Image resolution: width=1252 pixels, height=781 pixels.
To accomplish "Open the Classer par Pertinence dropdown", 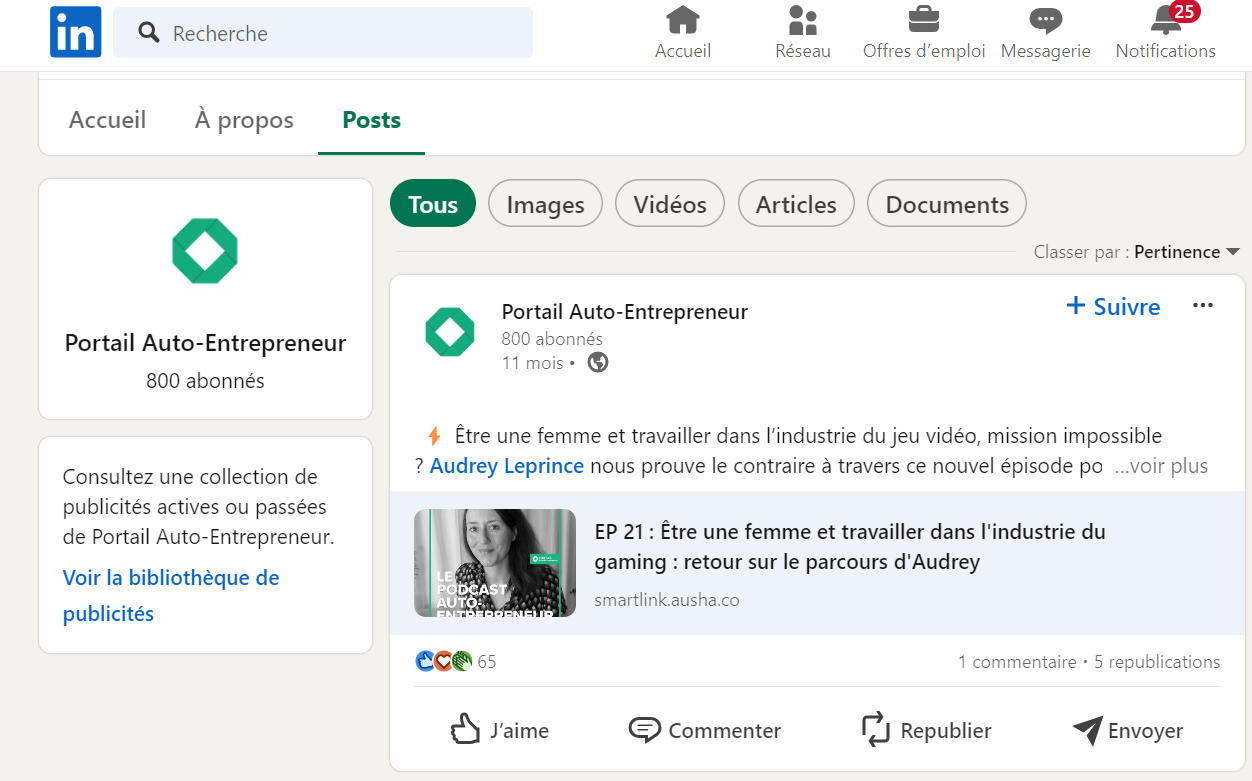I will 1187,252.
